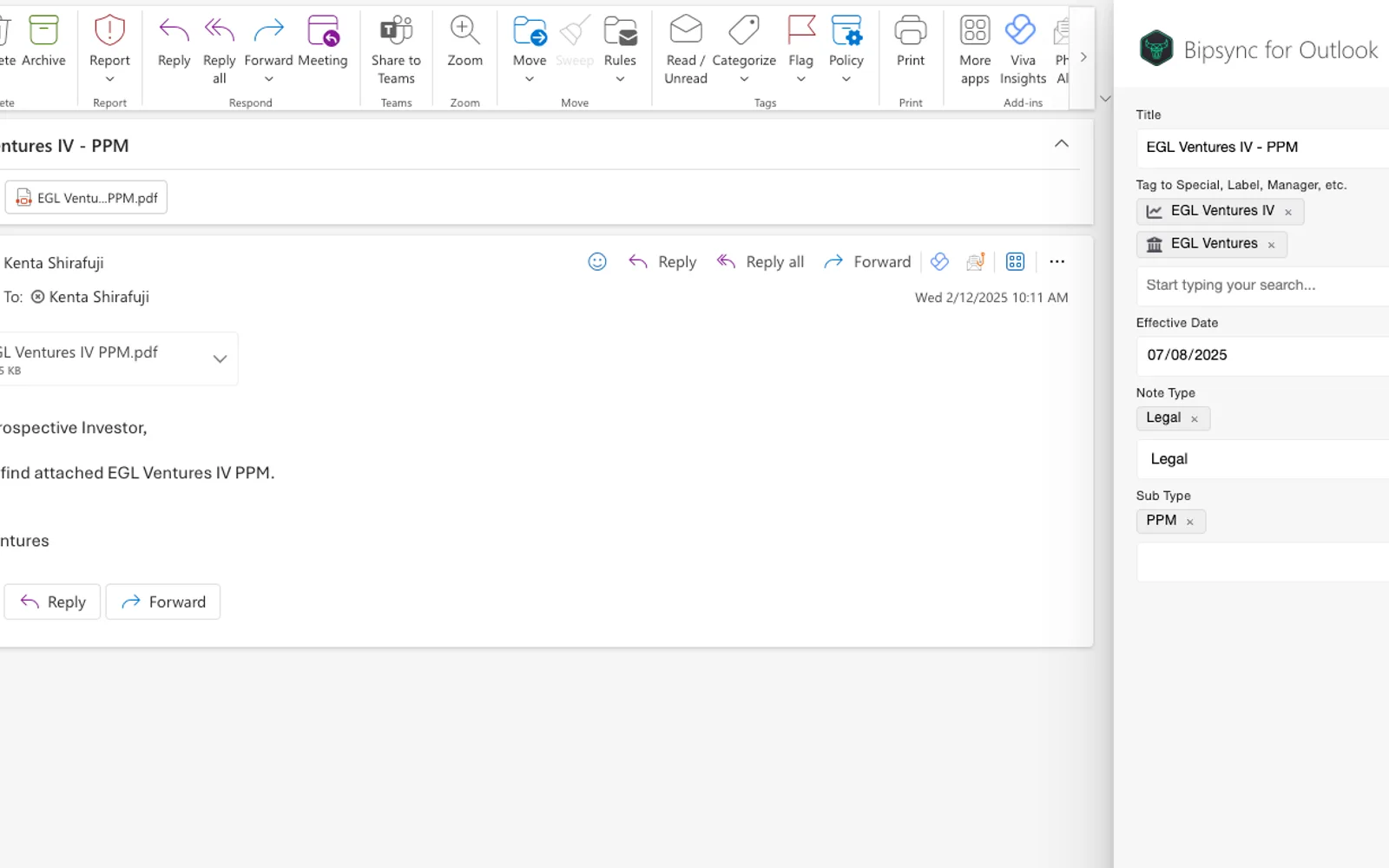This screenshot has height=868, width=1389.
Task: Add an emoji reaction to the message
Action: pos(597,261)
